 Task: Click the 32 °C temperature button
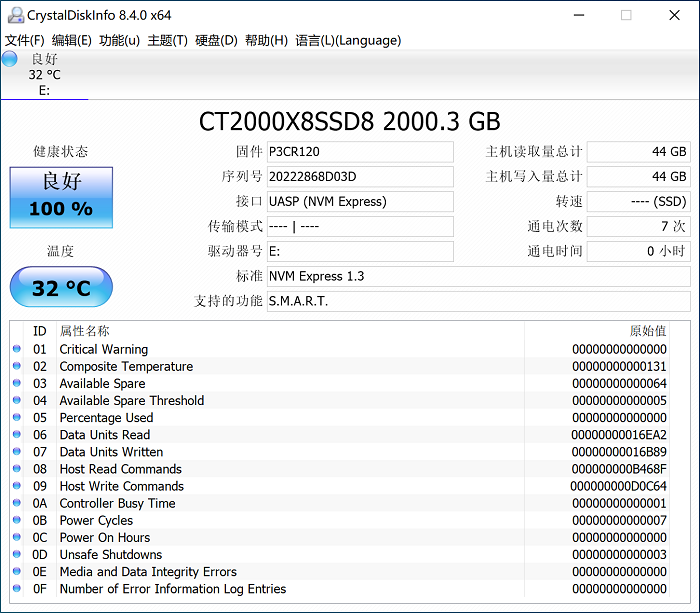pyautogui.click(x=61, y=288)
